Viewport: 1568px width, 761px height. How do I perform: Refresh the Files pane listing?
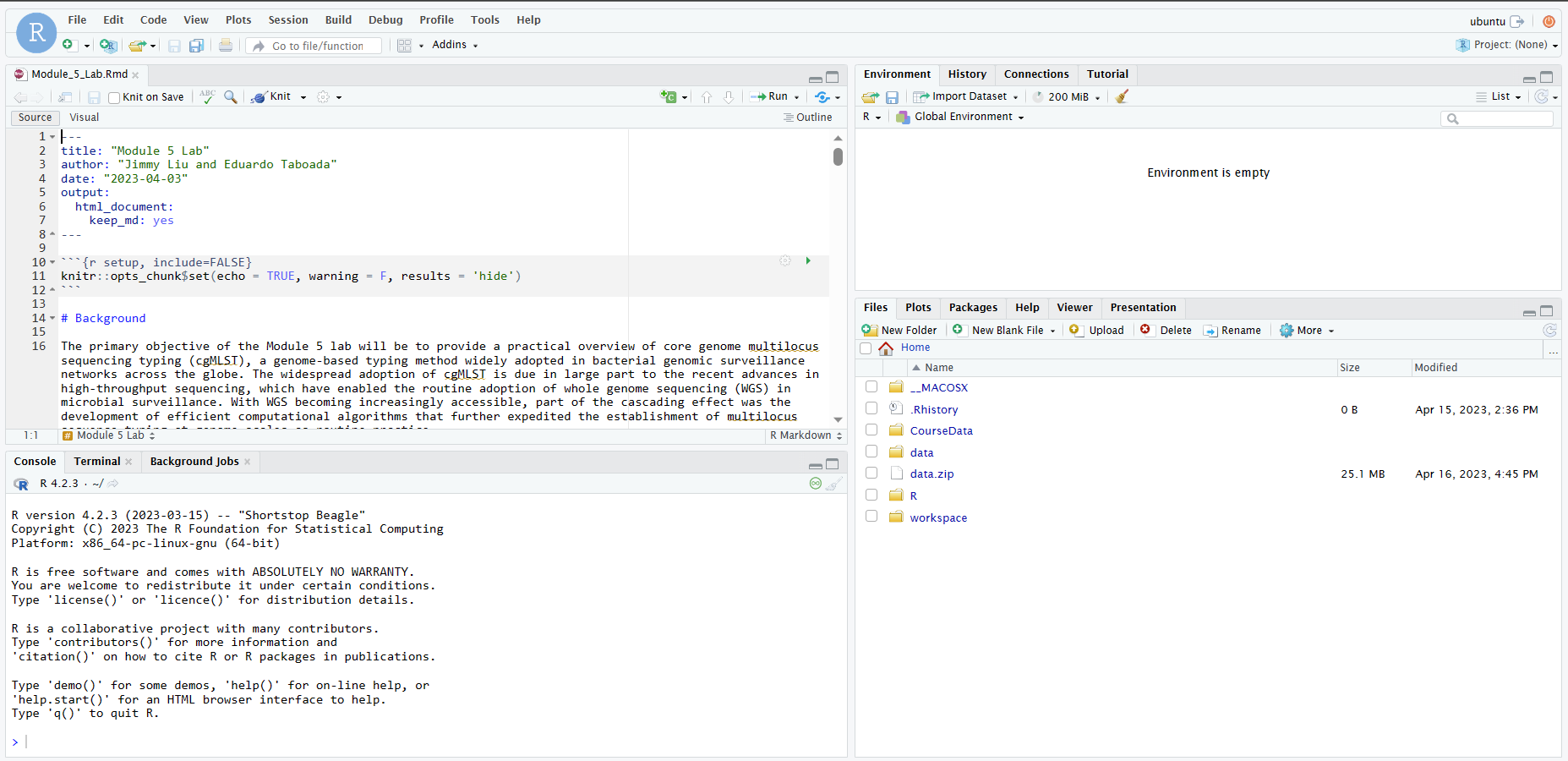[x=1549, y=331]
